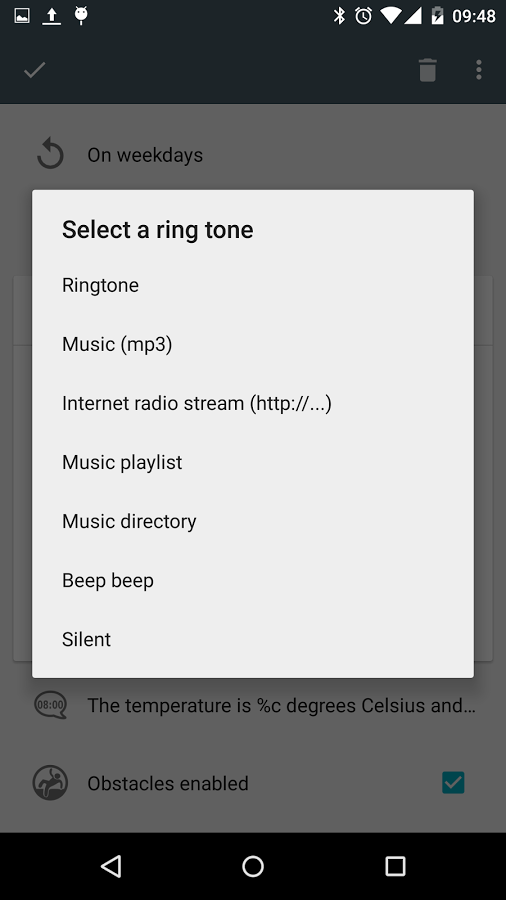This screenshot has width=506, height=900.
Task: Choose Beep beep ring tone
Action: (253, 580)
